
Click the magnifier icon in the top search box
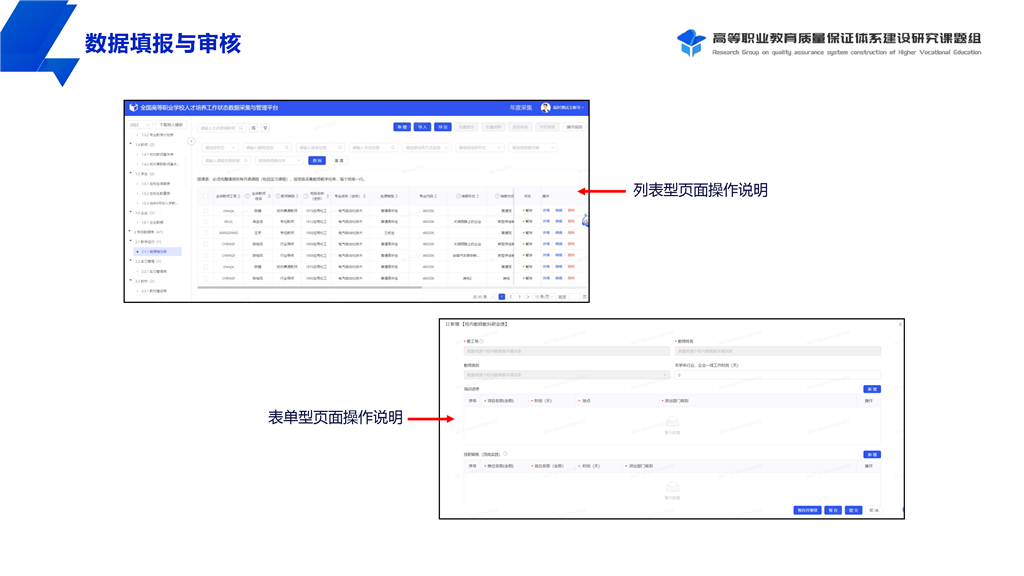point(241,128)
